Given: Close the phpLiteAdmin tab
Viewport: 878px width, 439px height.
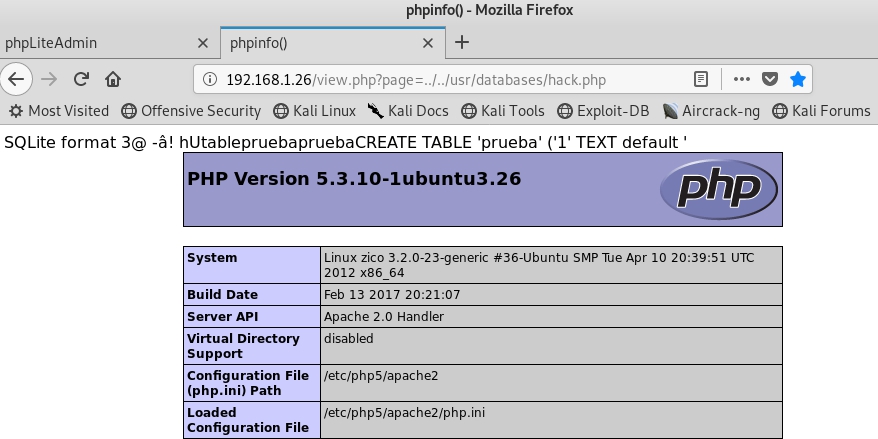Looking at the screenshot, I should point(203,43).
